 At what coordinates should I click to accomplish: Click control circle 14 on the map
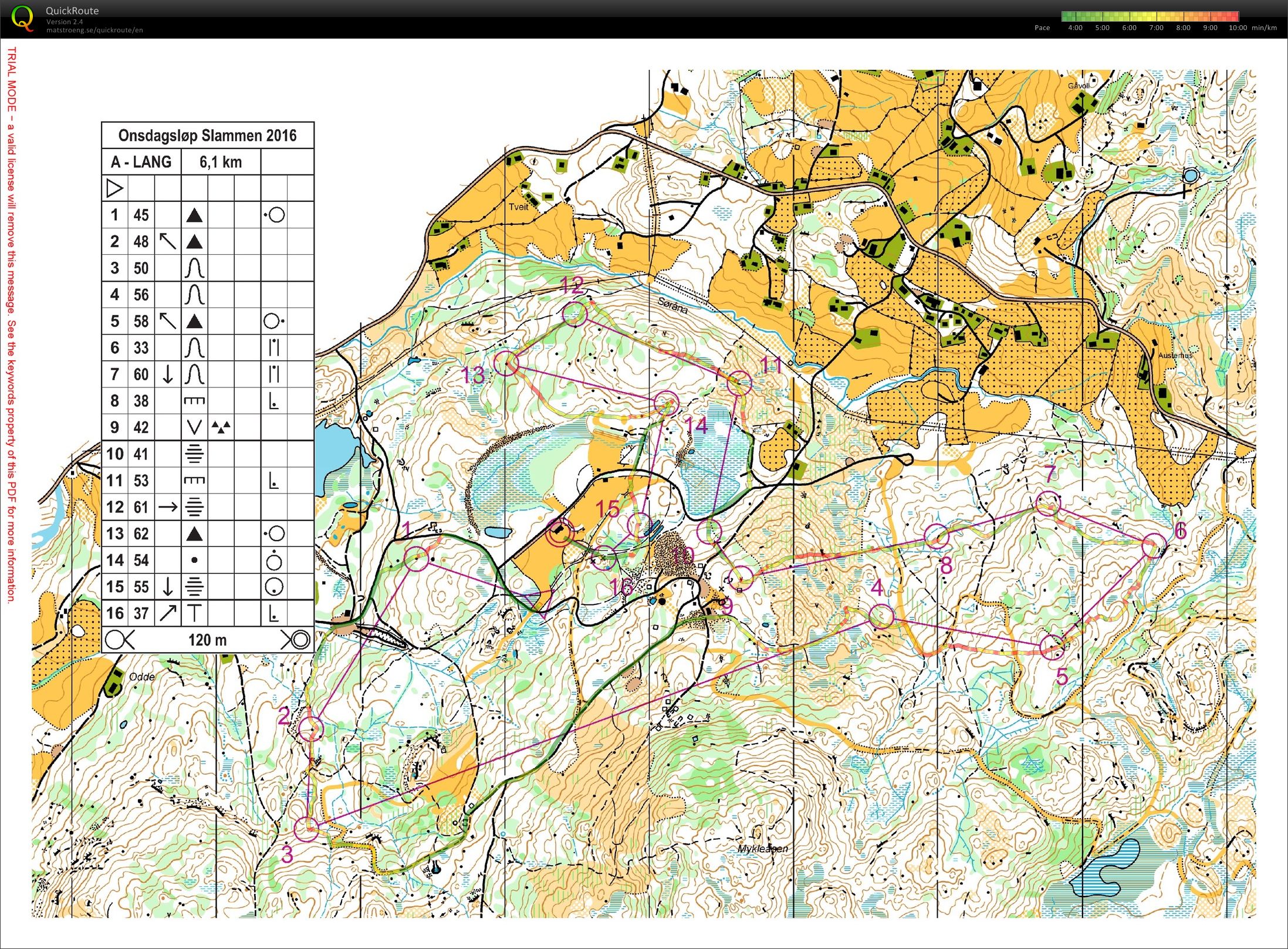tap(667, 403)
